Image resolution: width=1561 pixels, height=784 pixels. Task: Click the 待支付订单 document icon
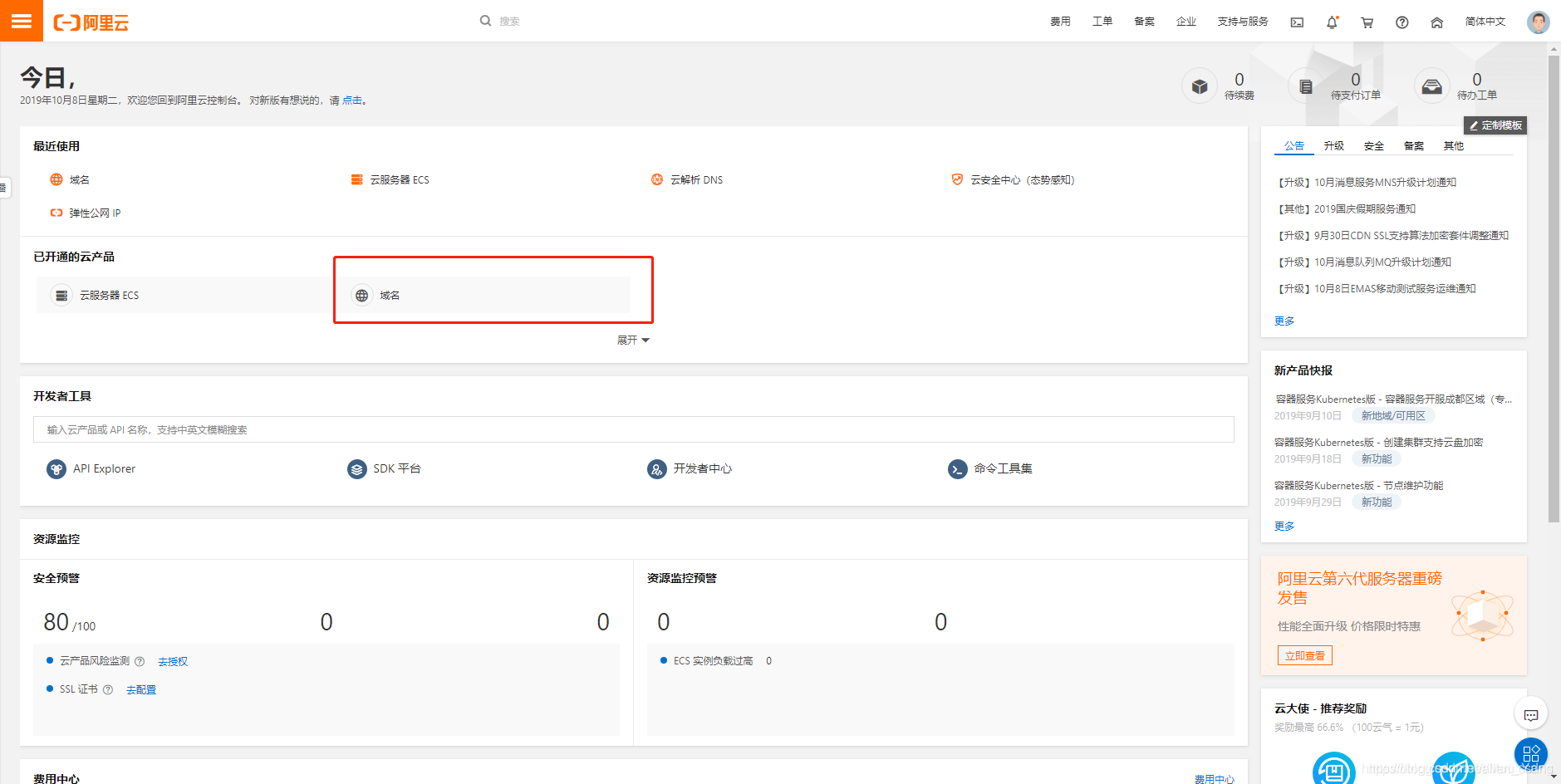coord(1305,86)
